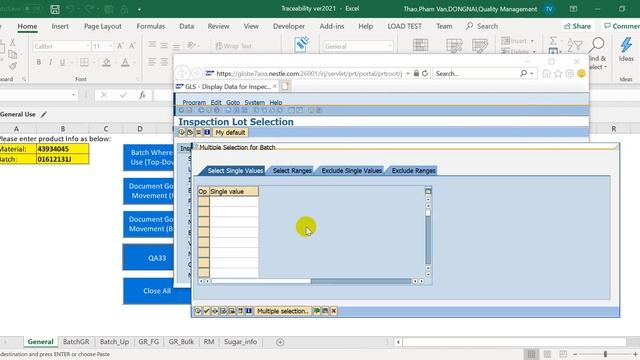Click the Execute clock icon under Inspection Lot Selection
Viewport: 640px width, 360px height.
tap(182, 132)
